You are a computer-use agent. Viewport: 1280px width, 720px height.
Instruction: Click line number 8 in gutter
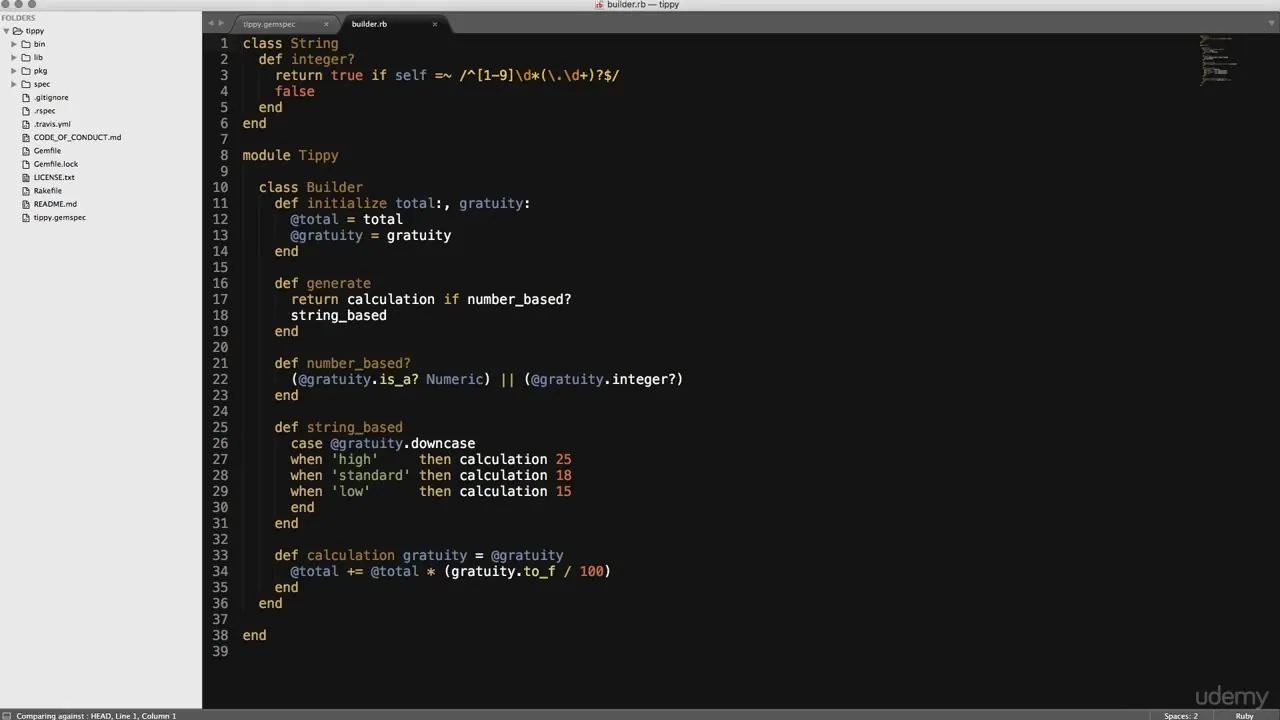pos(224,155)
